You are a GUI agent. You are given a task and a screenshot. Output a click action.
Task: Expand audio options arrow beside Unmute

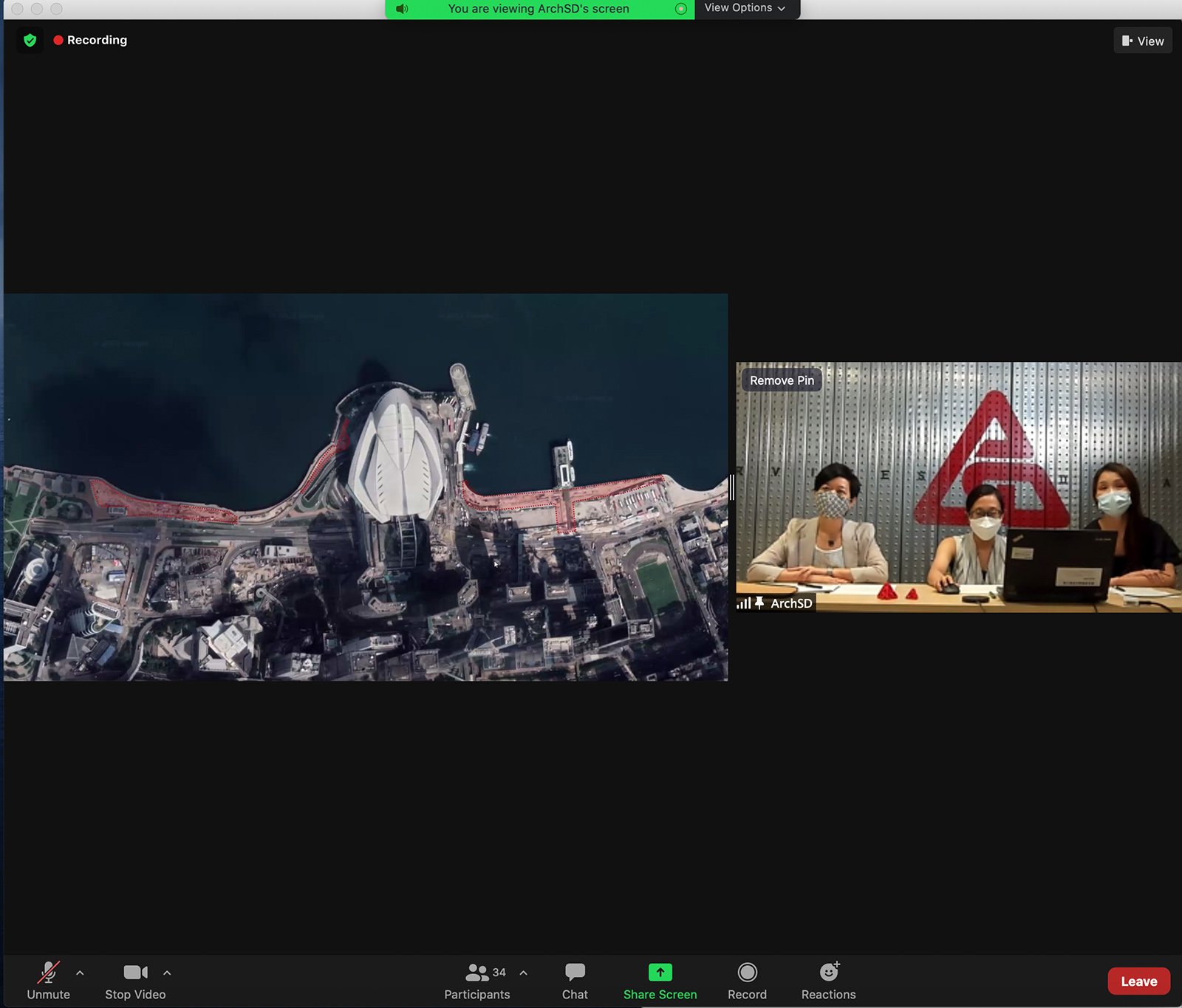point(80,973)
